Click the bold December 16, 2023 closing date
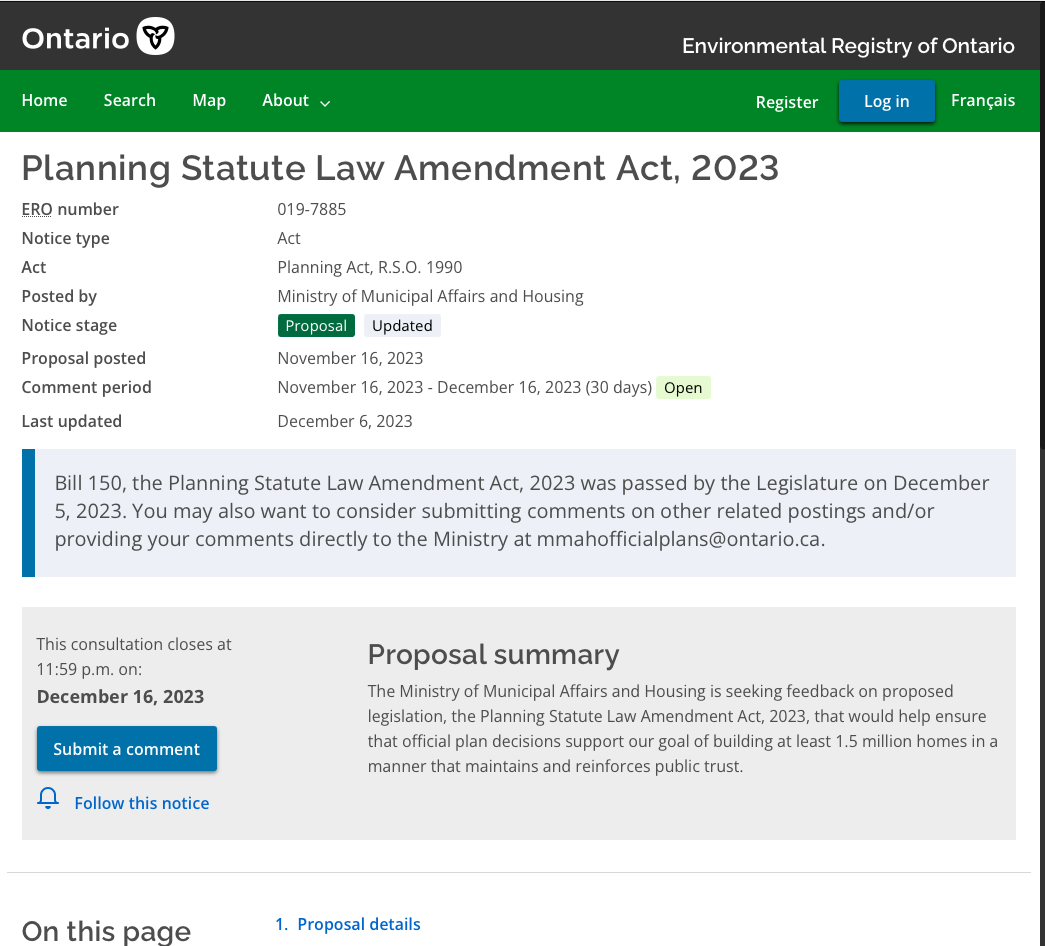The image size is (1045, 946). pyautogui.click(x=120, y=697)
